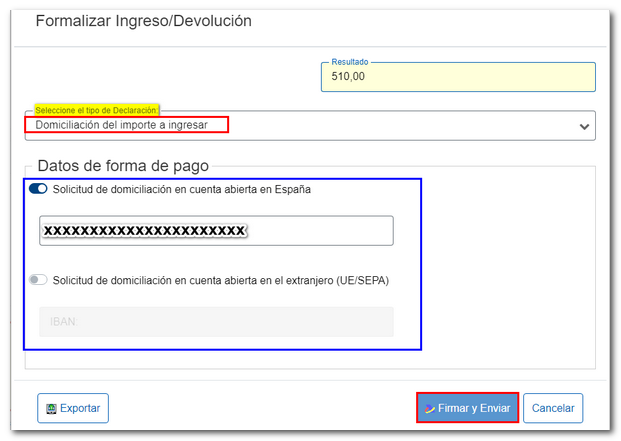Open the tipo de Declaración dropdown
This screenshot has height=441, width=621.
pyautogui.click(x=310, y=125)
